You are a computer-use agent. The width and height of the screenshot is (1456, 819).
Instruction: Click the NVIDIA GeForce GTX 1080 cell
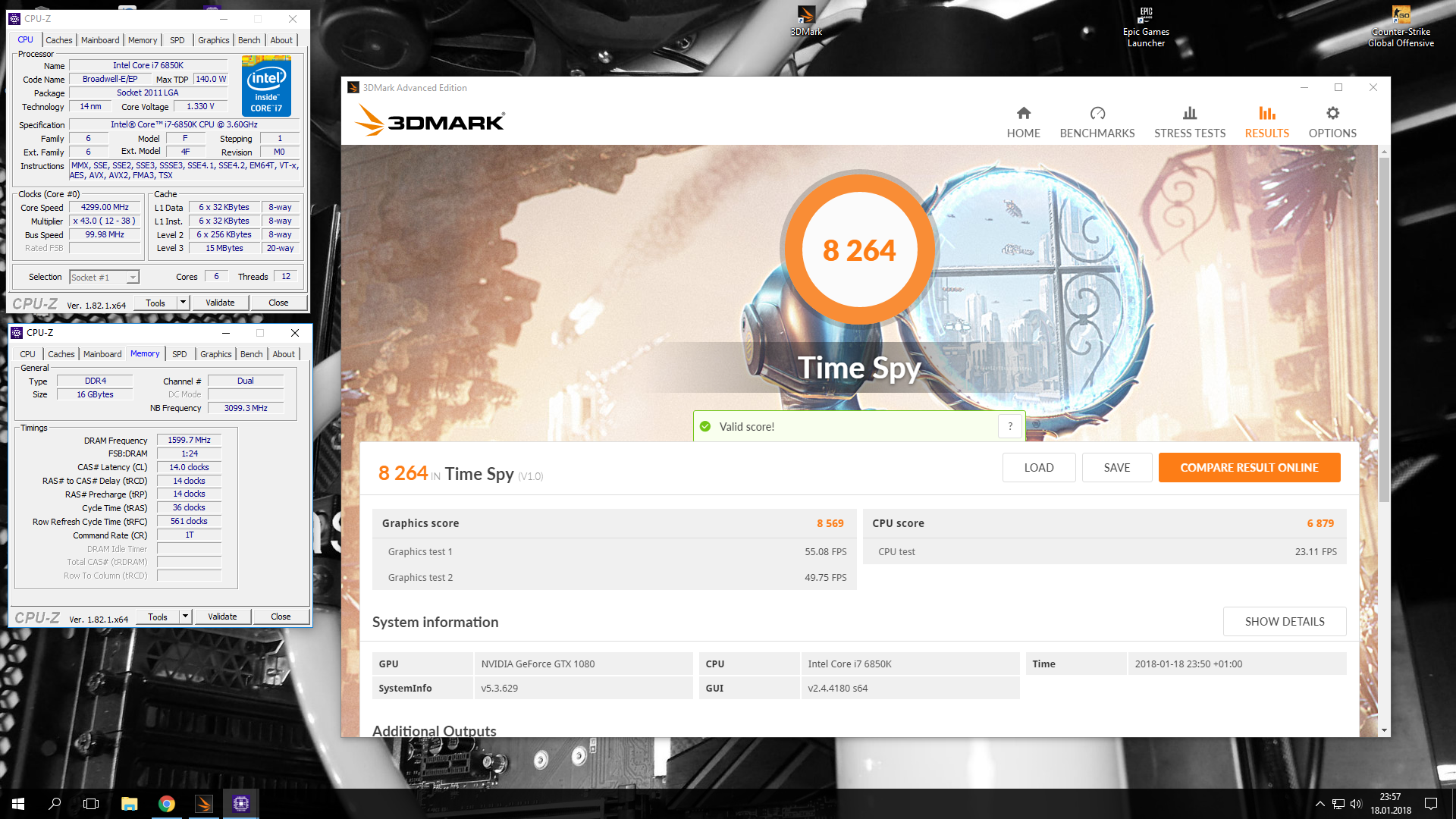583,664
